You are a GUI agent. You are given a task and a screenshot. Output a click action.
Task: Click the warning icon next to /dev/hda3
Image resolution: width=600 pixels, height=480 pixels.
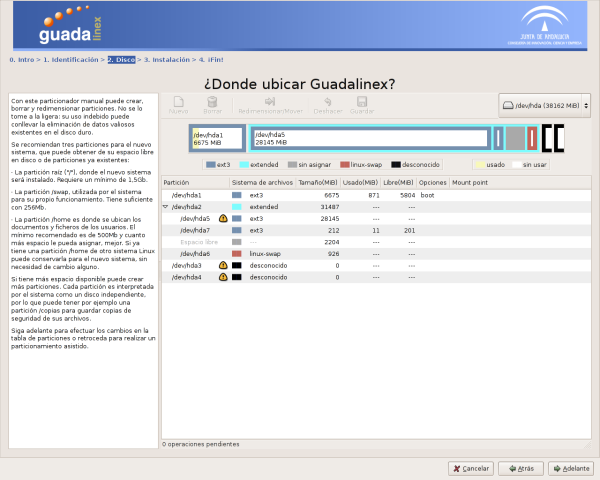pyautogui.click(x=223, y=265)
